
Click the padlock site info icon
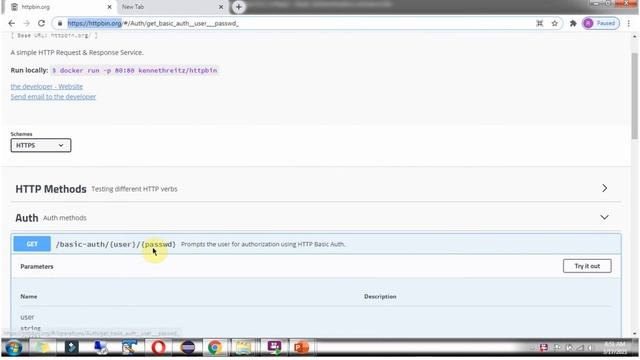[60, 23]
